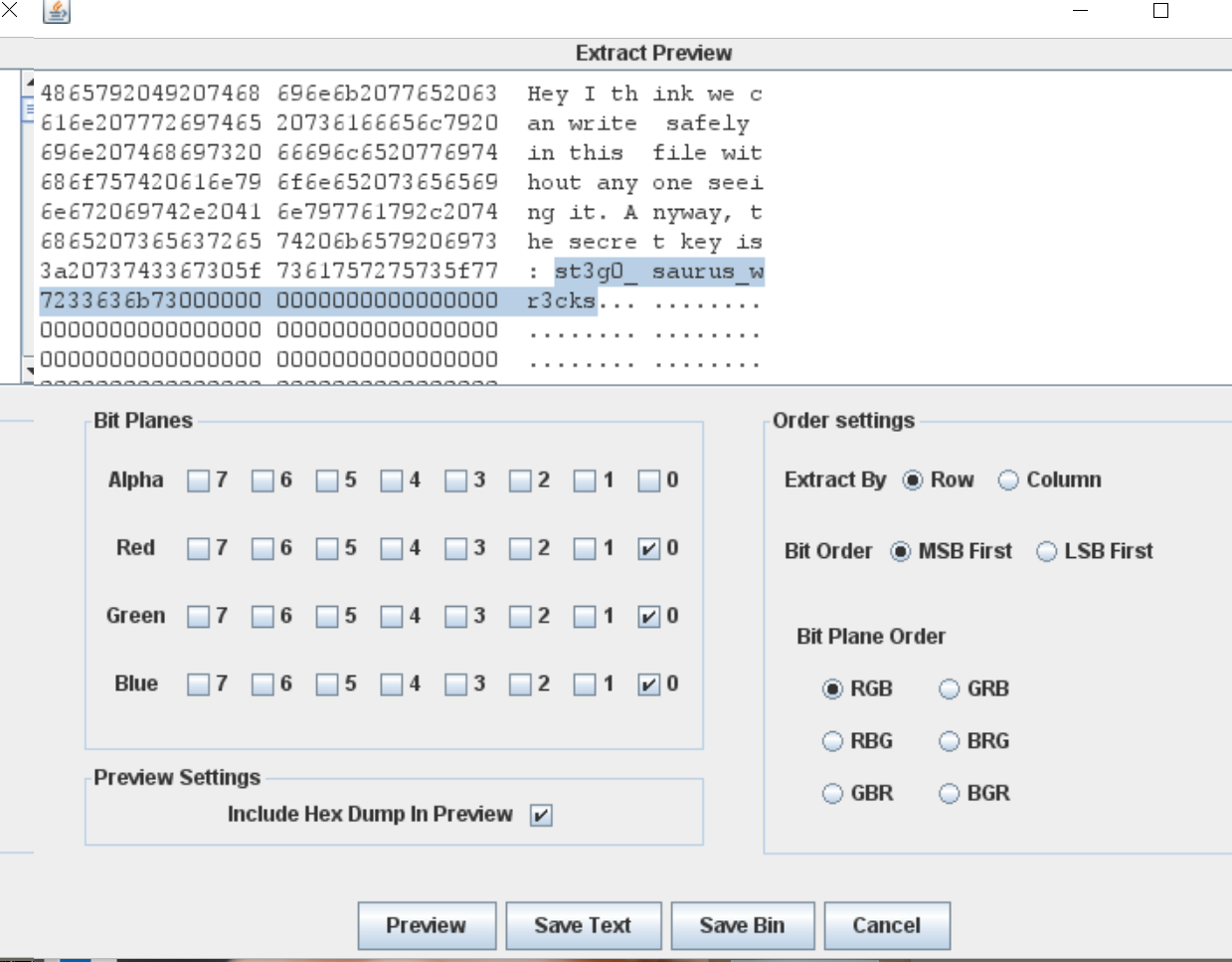Check Green bit plane 7
The width and height of the screenshot is (1232, 962).
click(x=199, y=617)
